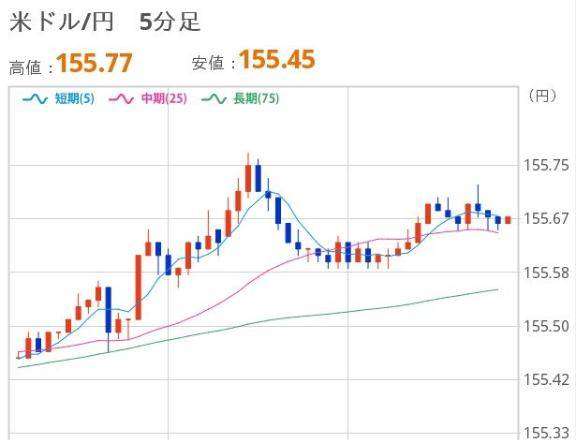Viewport: 576px width, 440px height.
Task: Click the (円) unit label
Action: click(542, 96)
